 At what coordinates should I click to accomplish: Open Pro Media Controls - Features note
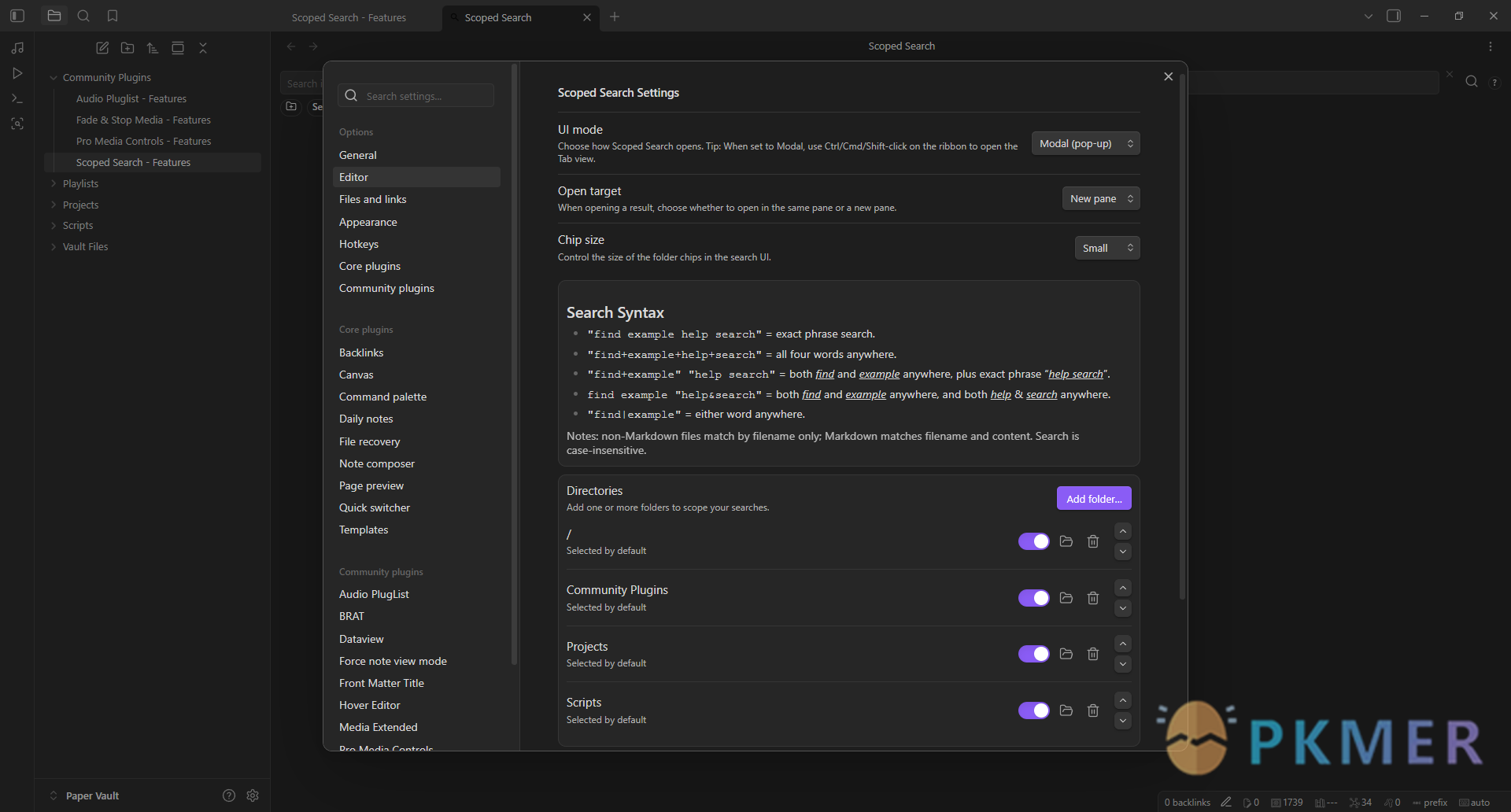pyautogui.click(x=143, y=141)
